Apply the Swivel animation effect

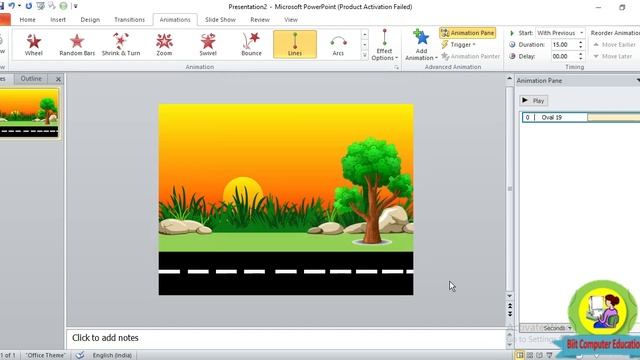pos(208,44)
